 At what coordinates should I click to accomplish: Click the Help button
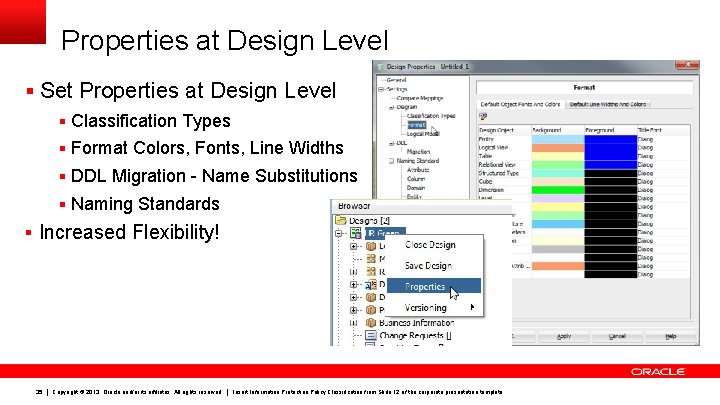(670, 336)
